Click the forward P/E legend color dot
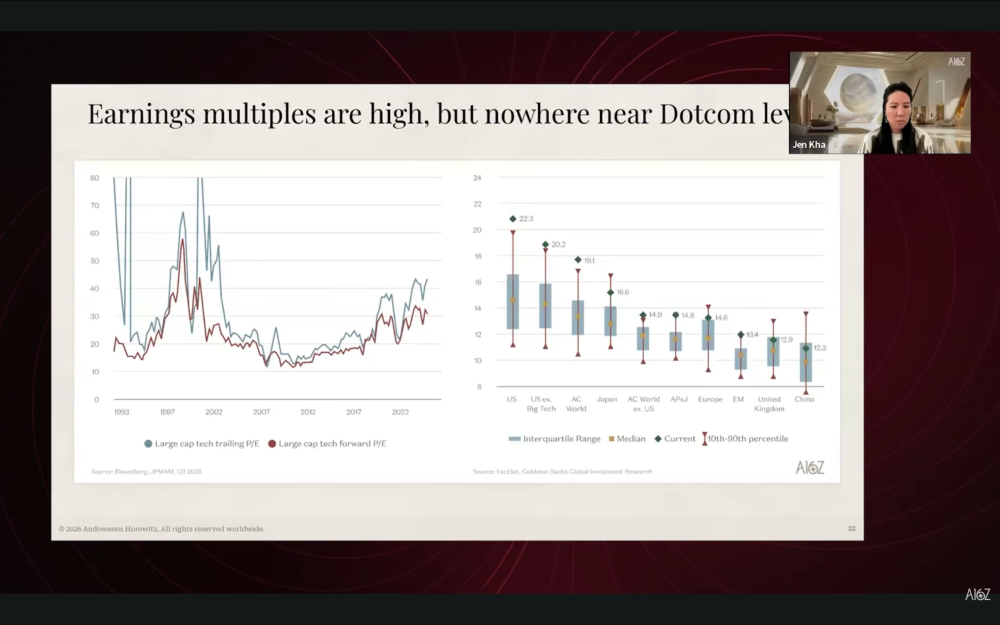The width and height of the screenshot is (1000, 625). pyautogui.click(x=272, y=444)
